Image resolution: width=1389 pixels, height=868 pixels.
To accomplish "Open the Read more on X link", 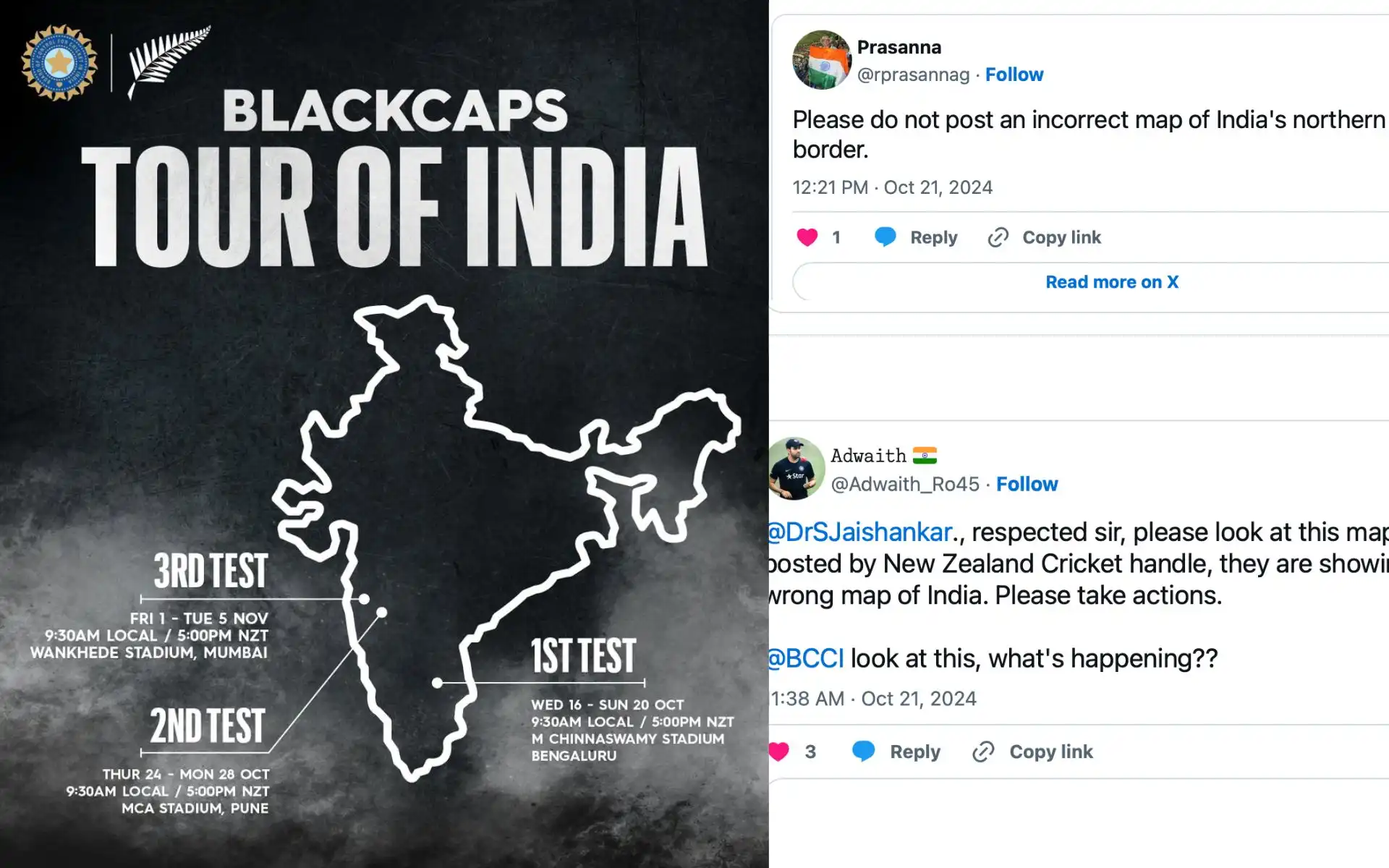I will click(x=1110, y=281).
